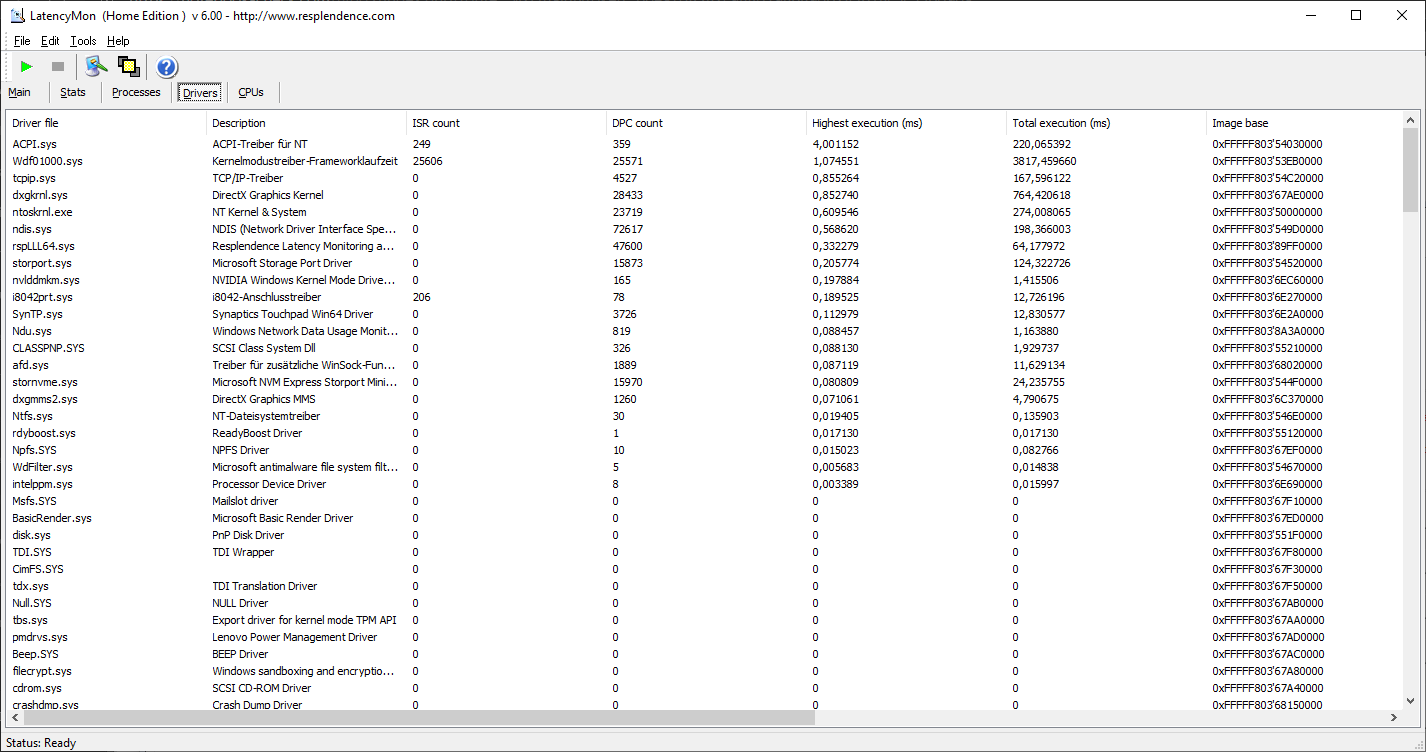Open the File menu
This screenshot has height=752, width=1426.
(x=22, y=41)
